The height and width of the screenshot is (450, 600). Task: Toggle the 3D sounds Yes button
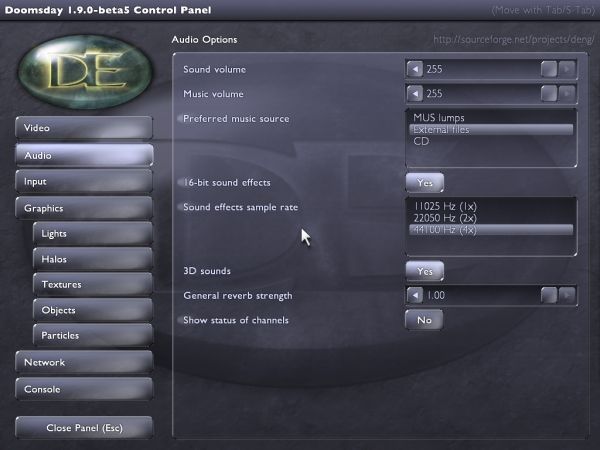(x=425, y=271)
